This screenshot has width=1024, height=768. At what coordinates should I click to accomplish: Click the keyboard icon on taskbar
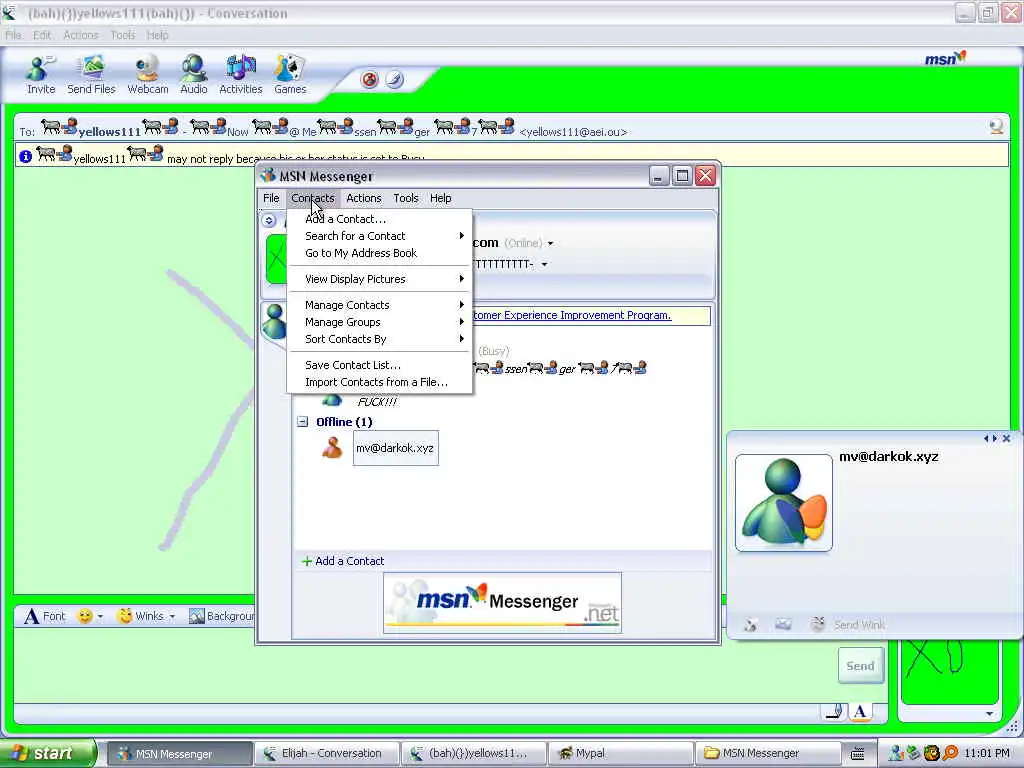(857, 754)
